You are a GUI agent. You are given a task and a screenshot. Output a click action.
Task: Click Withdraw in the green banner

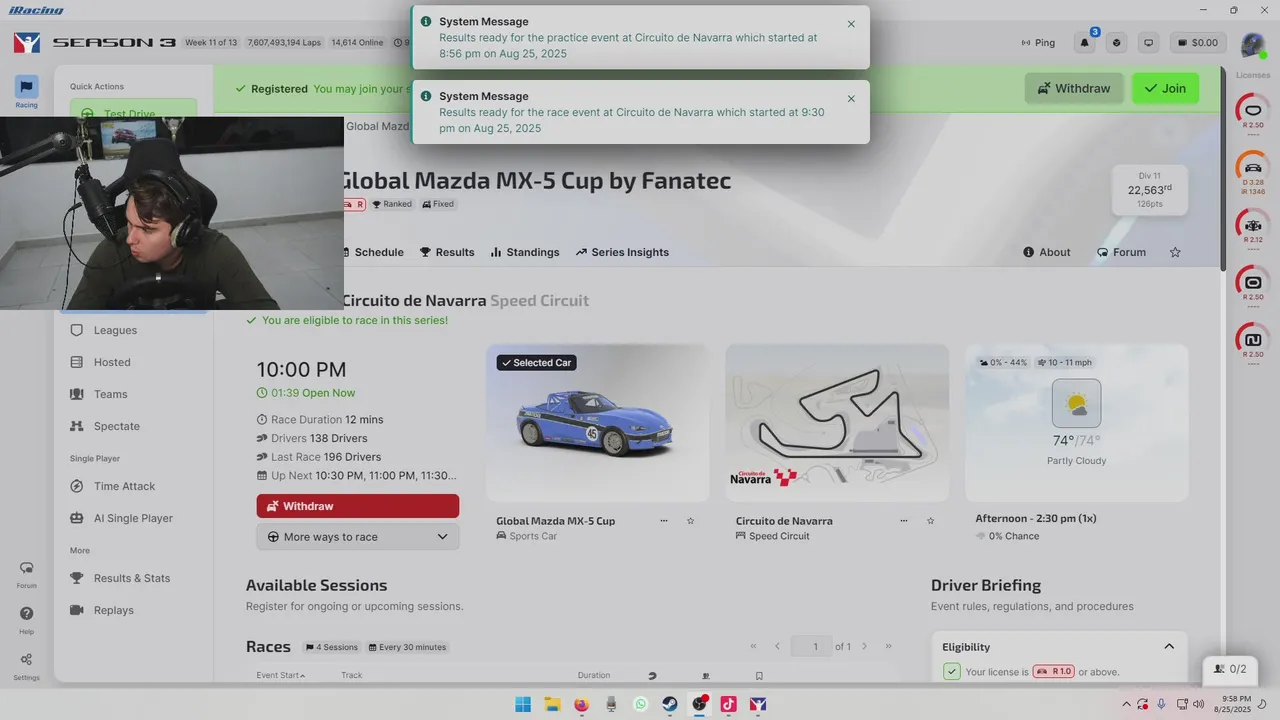coord(1074,88)
